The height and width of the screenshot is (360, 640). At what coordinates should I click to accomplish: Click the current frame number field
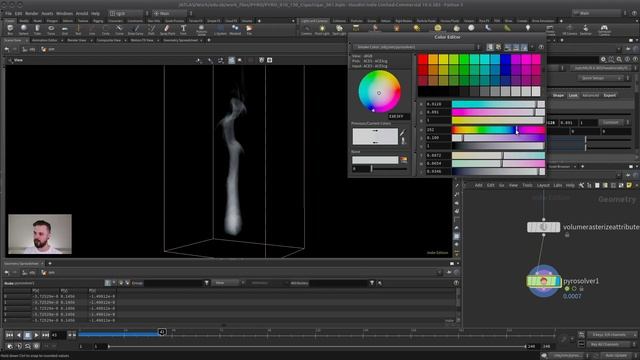pos(58,335)
